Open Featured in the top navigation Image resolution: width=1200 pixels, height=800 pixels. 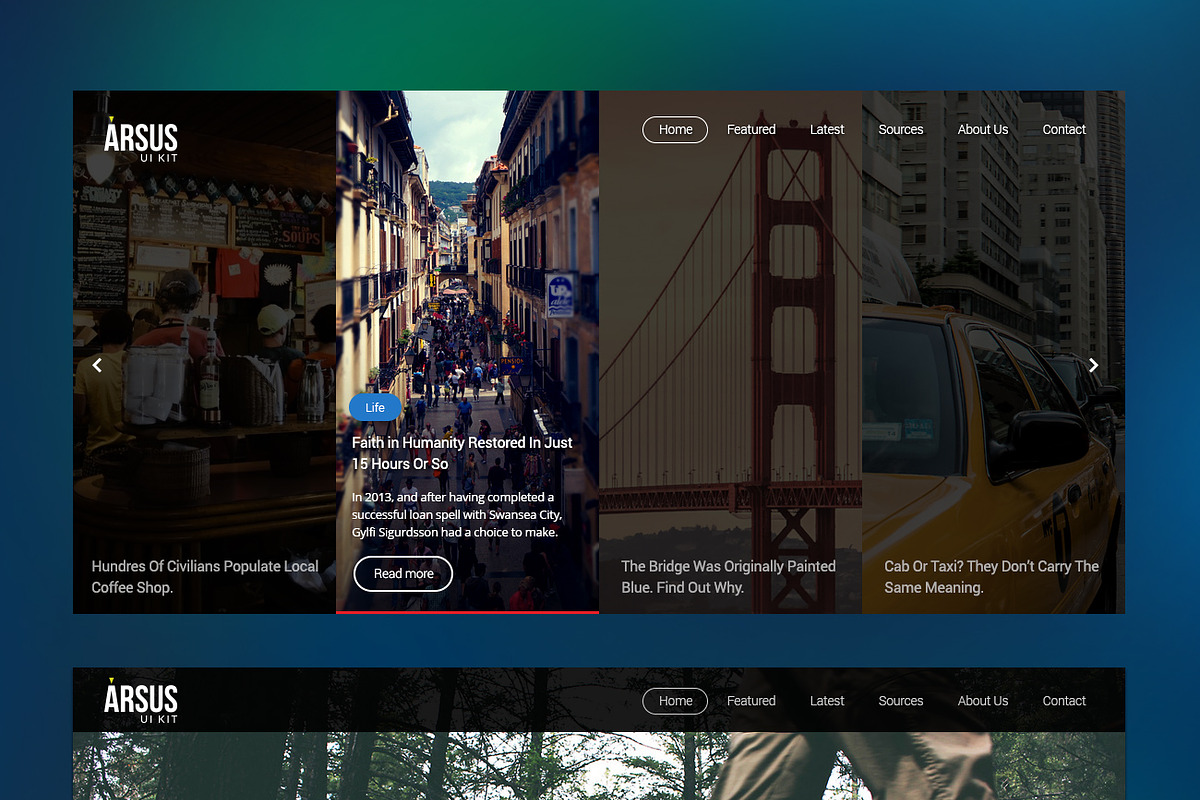point(751,130)
